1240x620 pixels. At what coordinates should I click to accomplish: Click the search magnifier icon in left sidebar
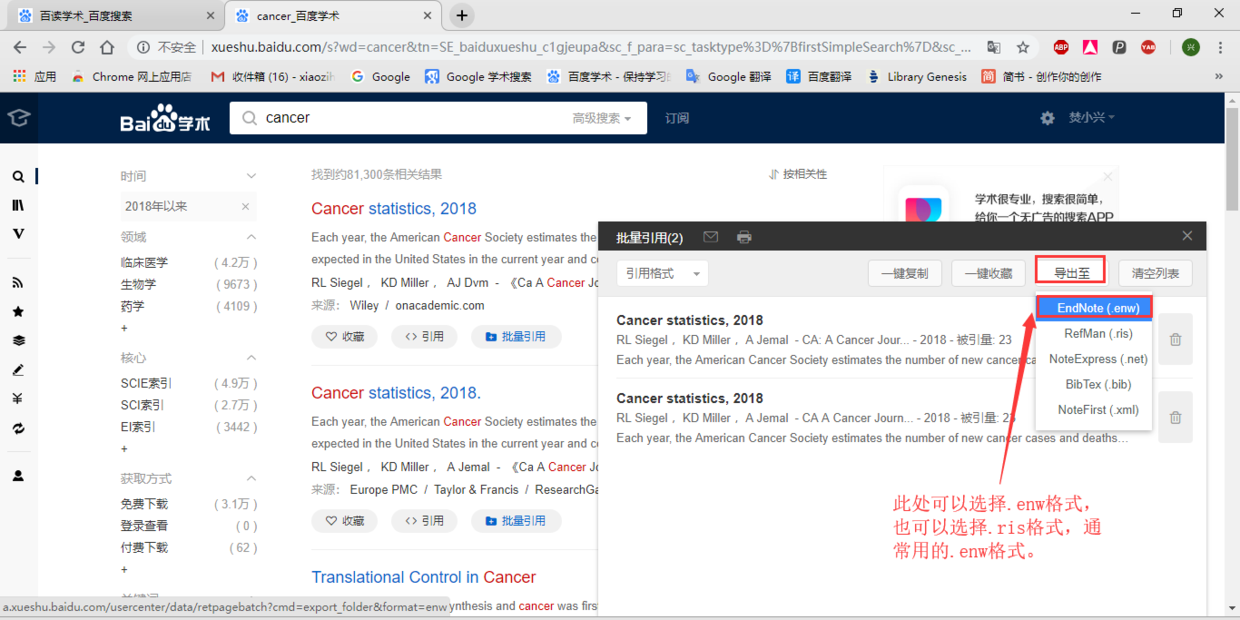[18, 177]
